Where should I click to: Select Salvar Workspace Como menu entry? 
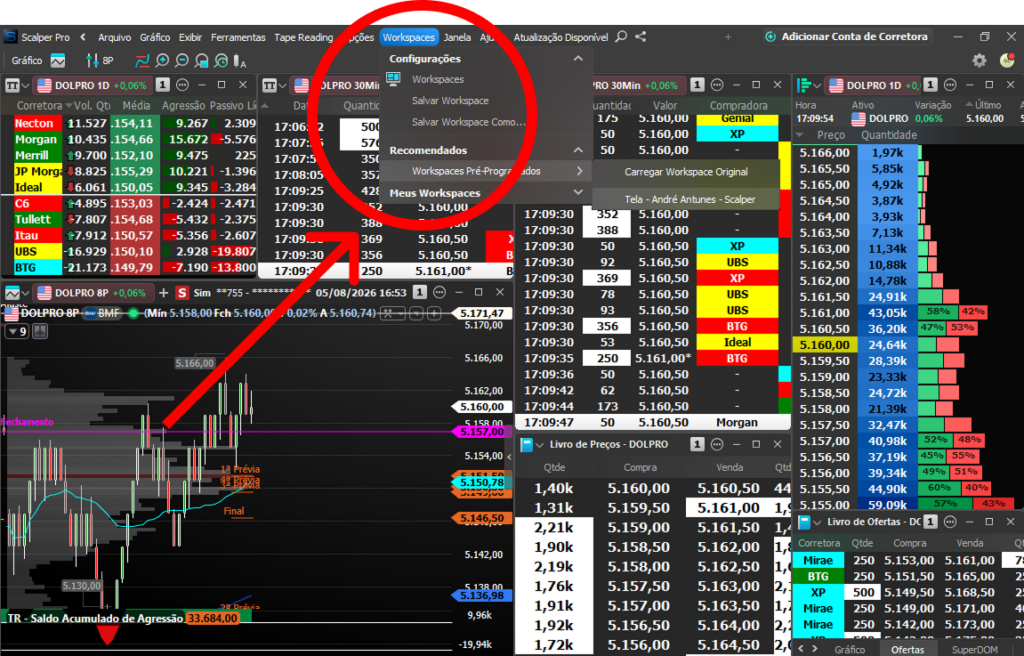point(468,122)
